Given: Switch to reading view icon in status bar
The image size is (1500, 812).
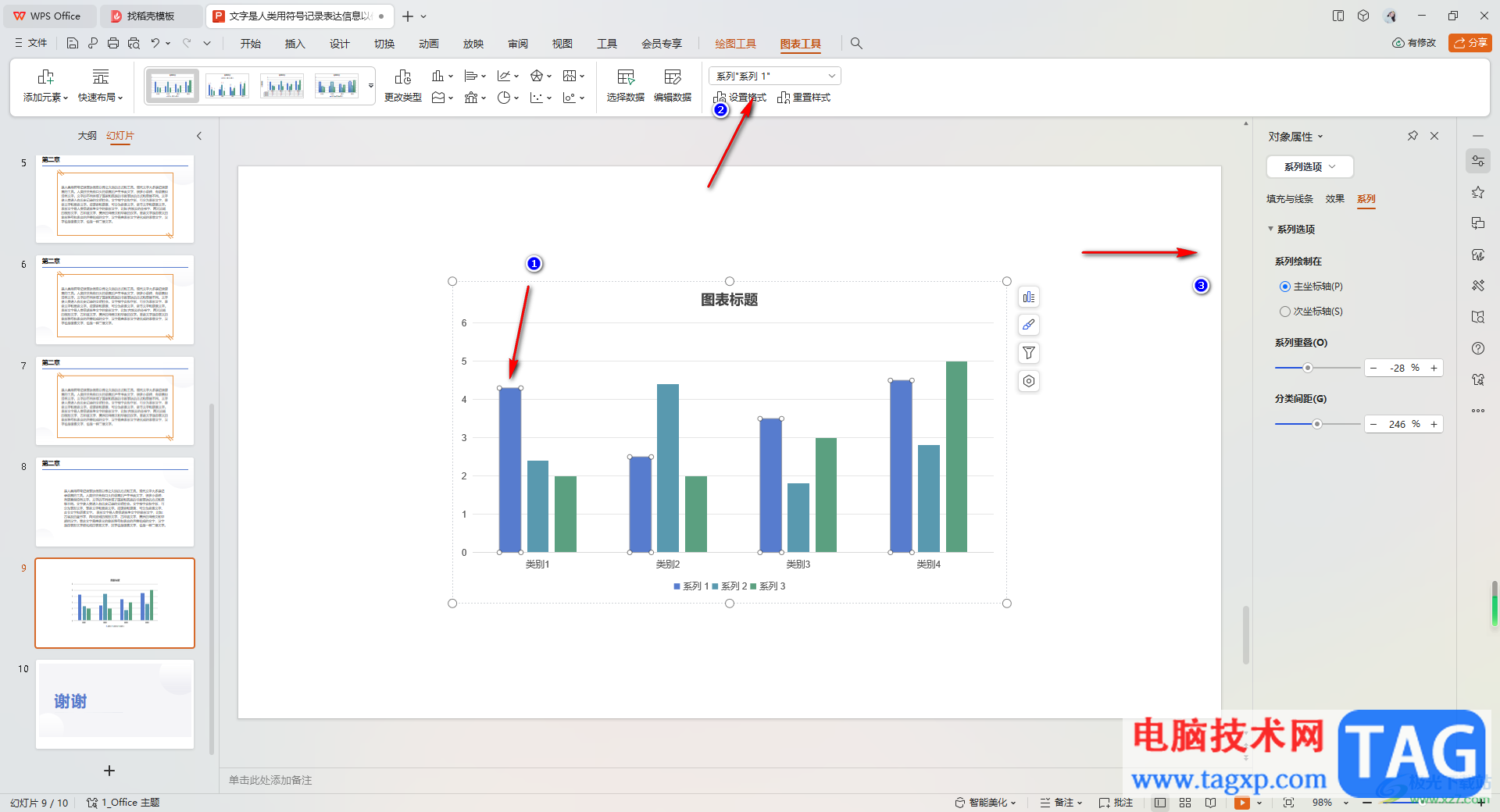Looking at the screenshot, I should click(x=1210, y=803).
